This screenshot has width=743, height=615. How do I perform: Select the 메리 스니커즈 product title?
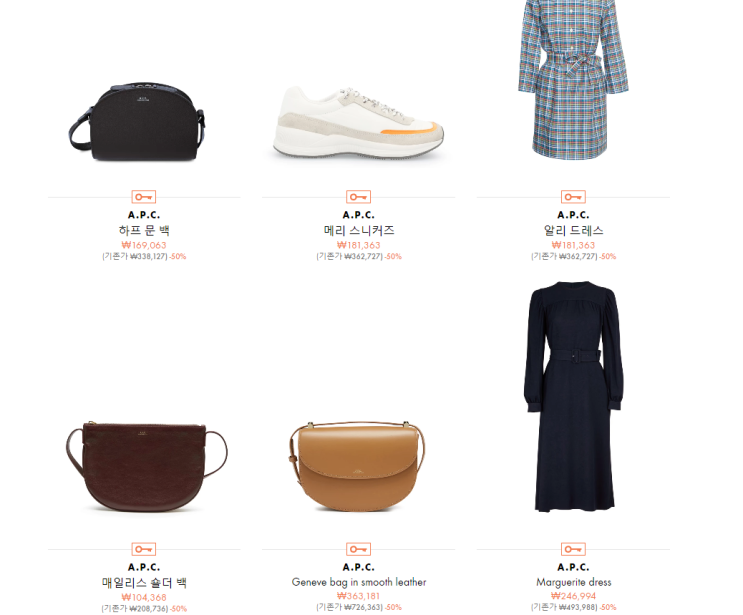tap(359, 231)
